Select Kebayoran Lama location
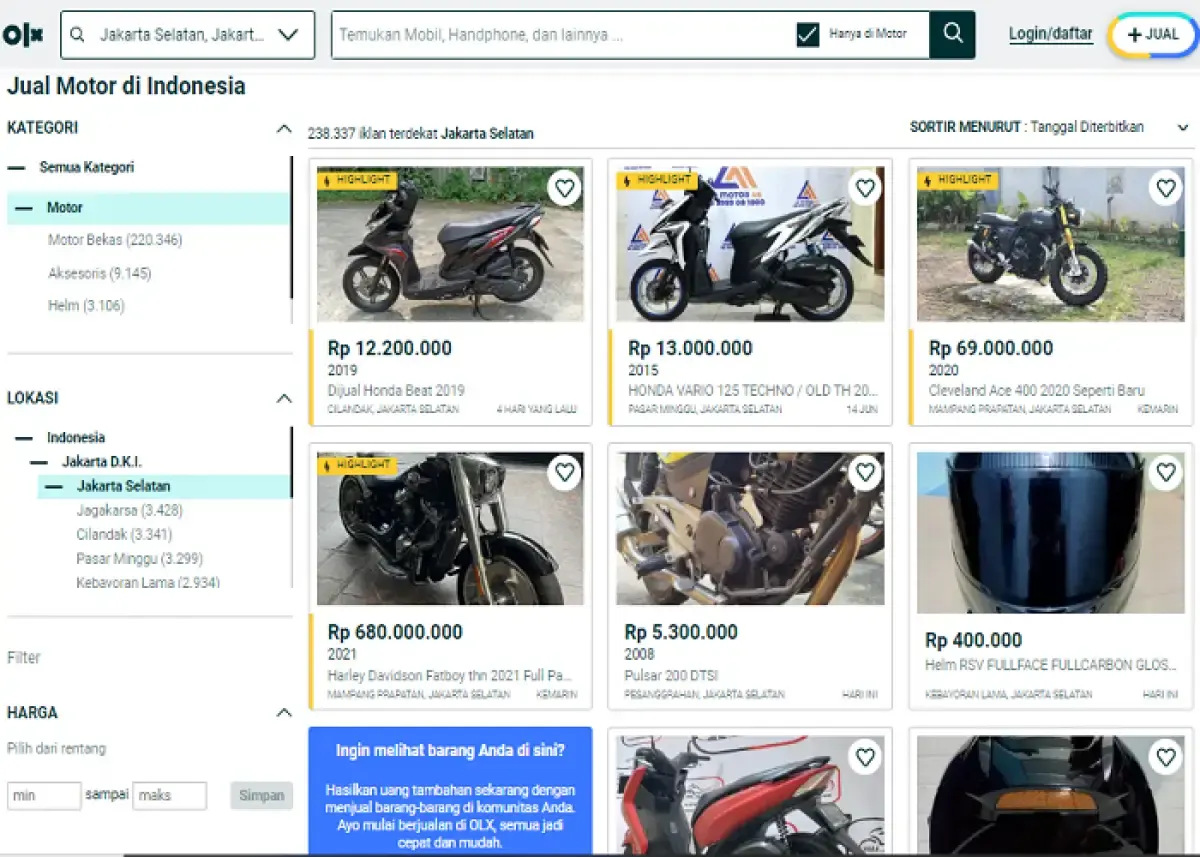The width and height of the screenshot is (1200, 857). pyautogui.click(x=148, y=582)
